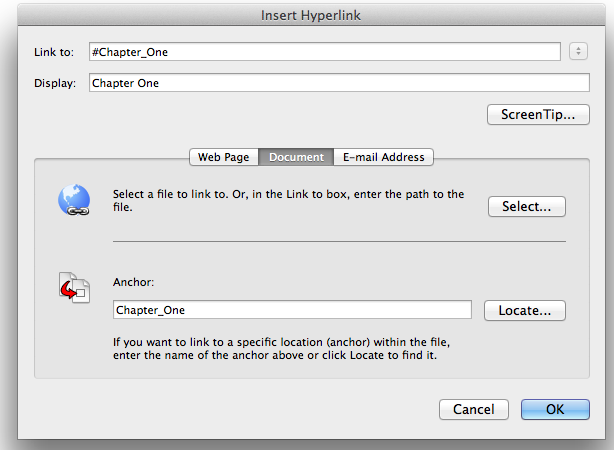614x450 pixels.
Task: Click the "Anchor:" label
Action: coord(134,282)
